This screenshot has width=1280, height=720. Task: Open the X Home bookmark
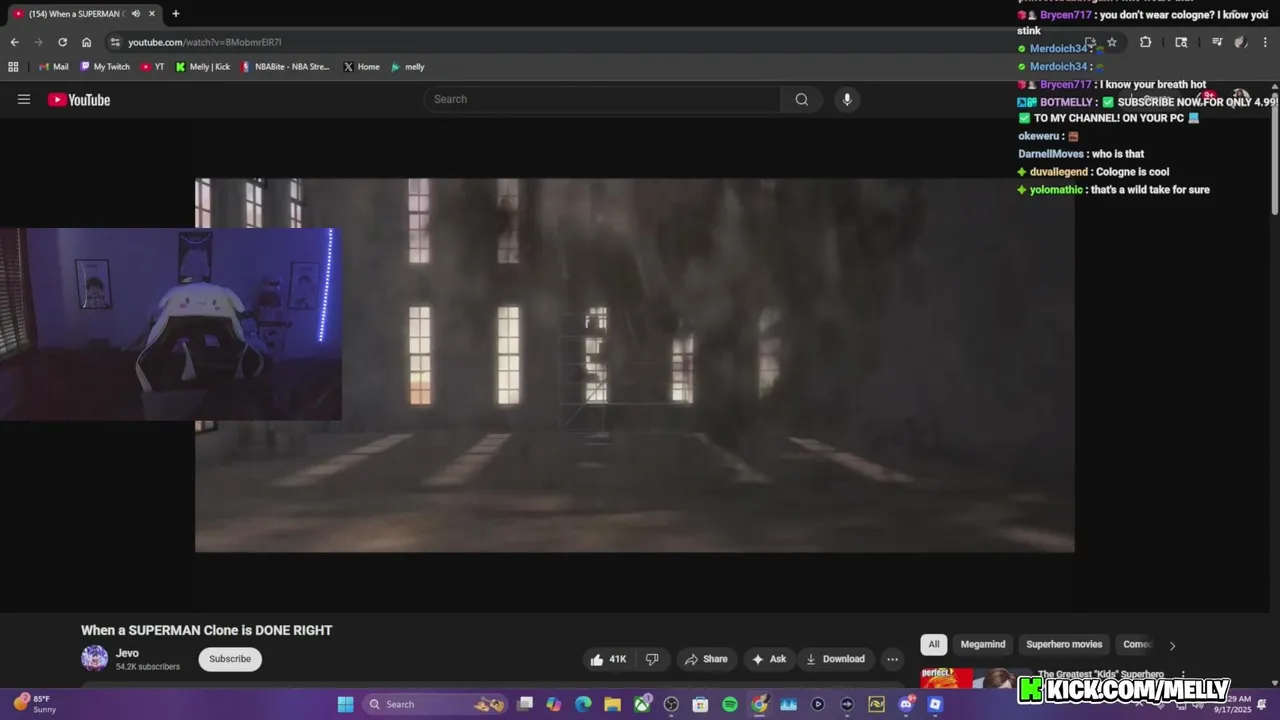(x=361, y=67)
